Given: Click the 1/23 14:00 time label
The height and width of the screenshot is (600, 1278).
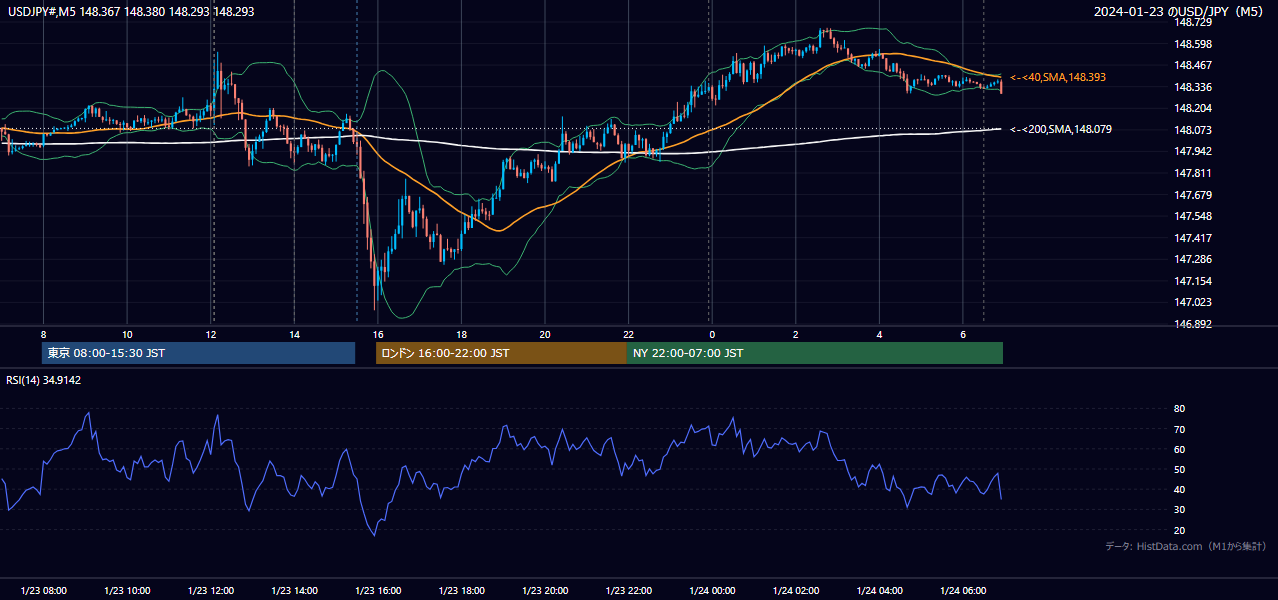Looking at the screenshot, I should pyautogui.click(x=294, y=591).
